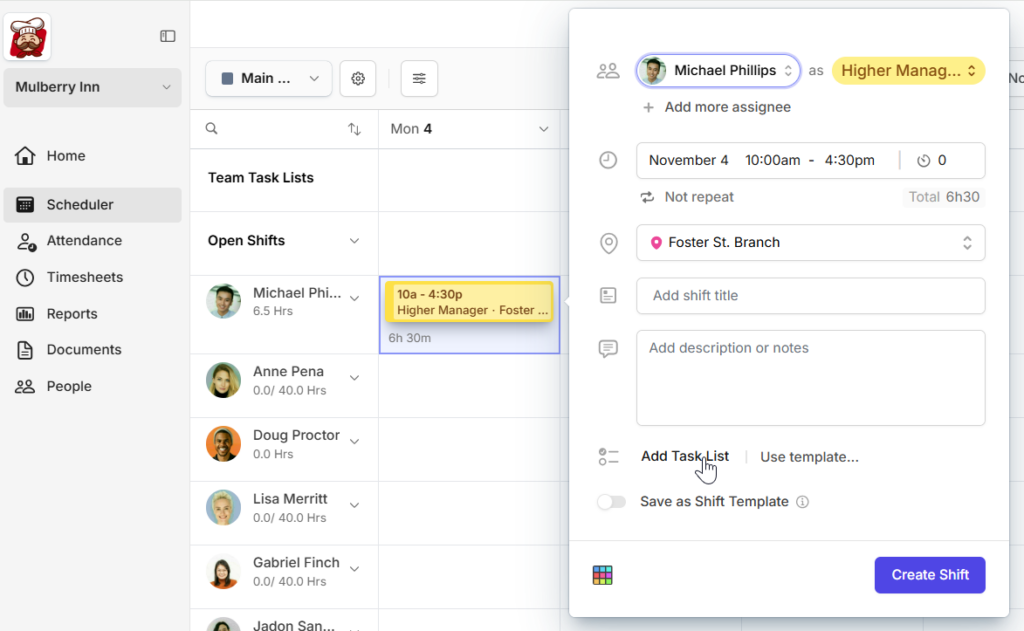The width and height of the screenshot is (1024, 631).
Task: Click the sidebar collapse toggle at top
Action: pyautogui.click(x=168, y=35)
